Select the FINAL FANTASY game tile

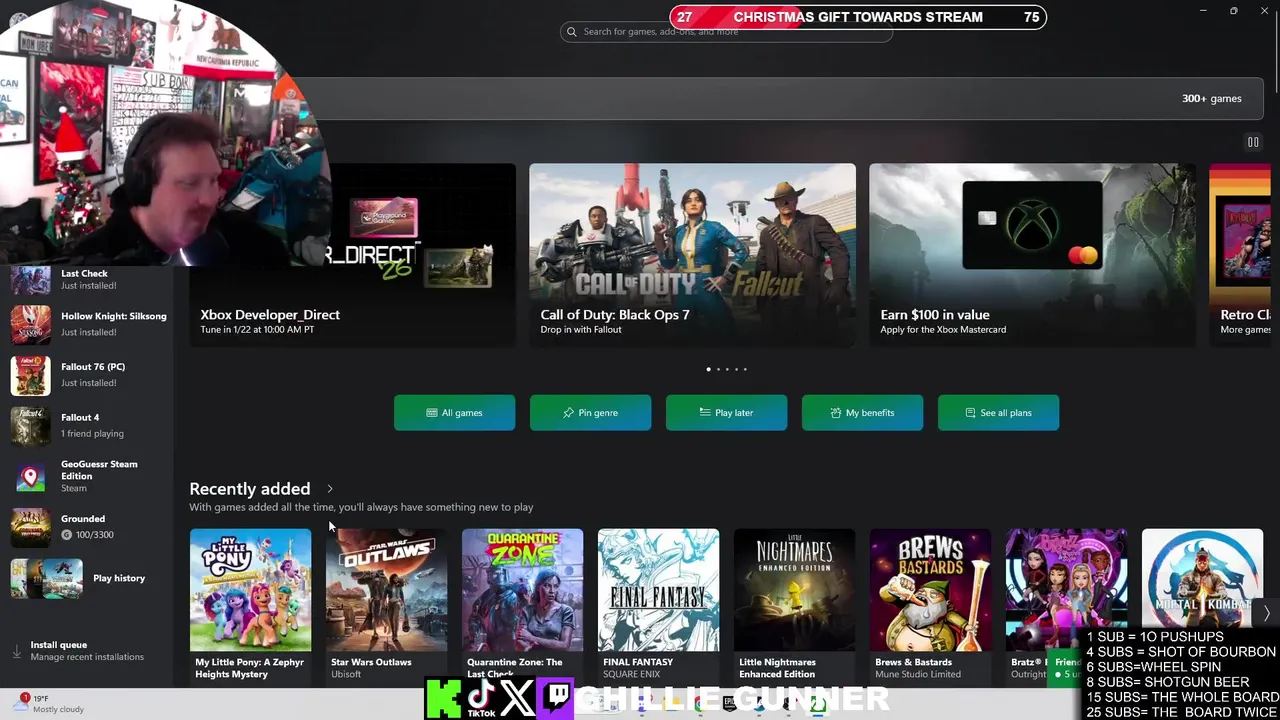click(x=658, y=605)
